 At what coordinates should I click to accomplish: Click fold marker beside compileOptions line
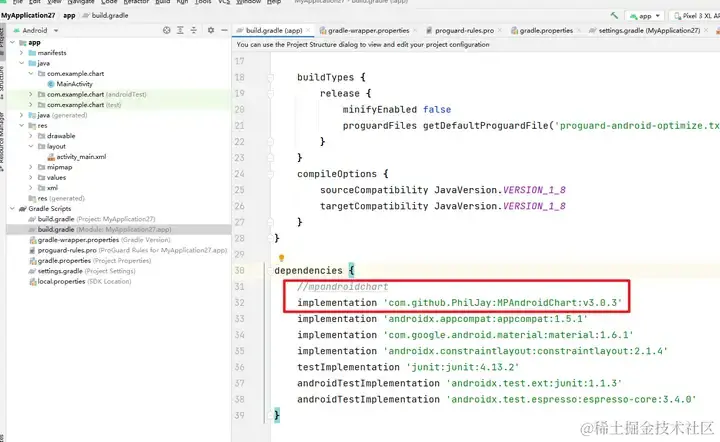pyautogui.click(x=270, y=174)
